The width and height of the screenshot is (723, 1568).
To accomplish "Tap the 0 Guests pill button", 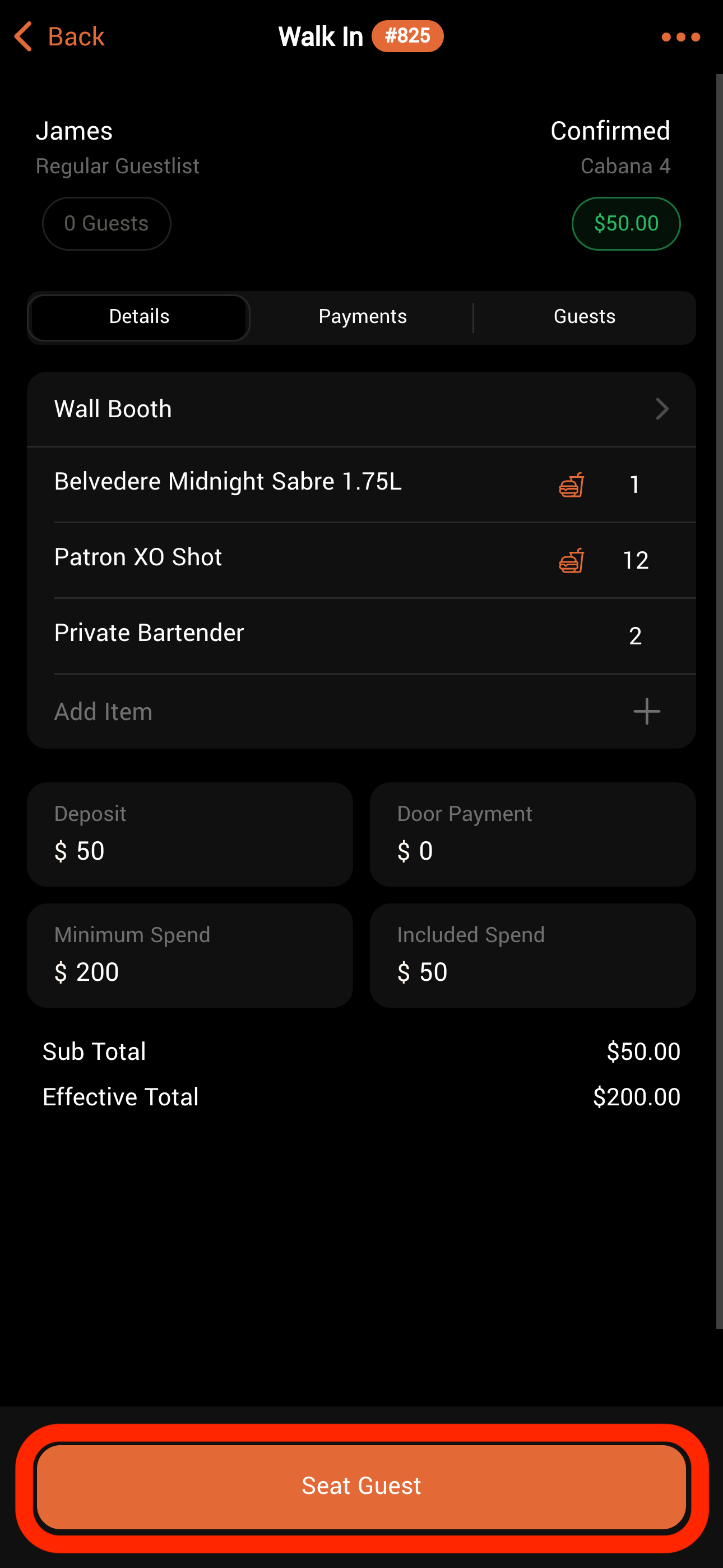I will 106,223.
